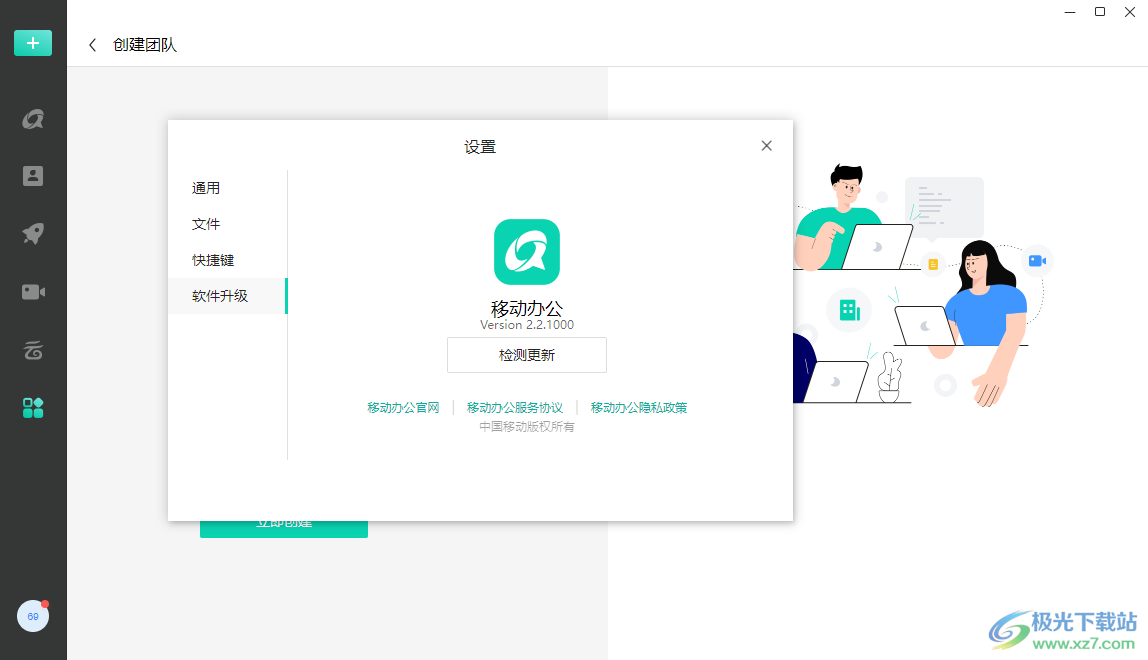Click the Version 2.2.1000 text

[527, 325]
